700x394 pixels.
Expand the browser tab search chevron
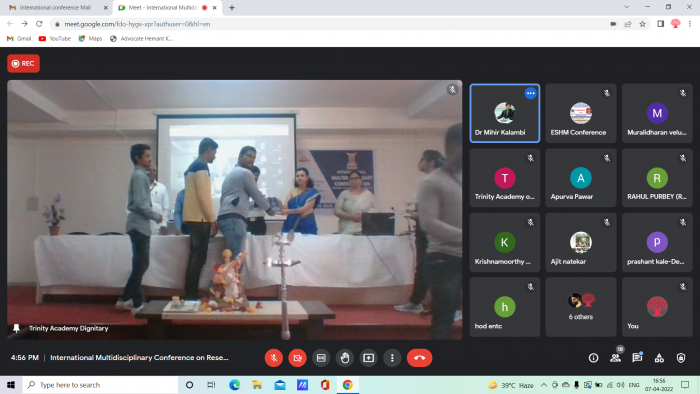tap(627, 7)
